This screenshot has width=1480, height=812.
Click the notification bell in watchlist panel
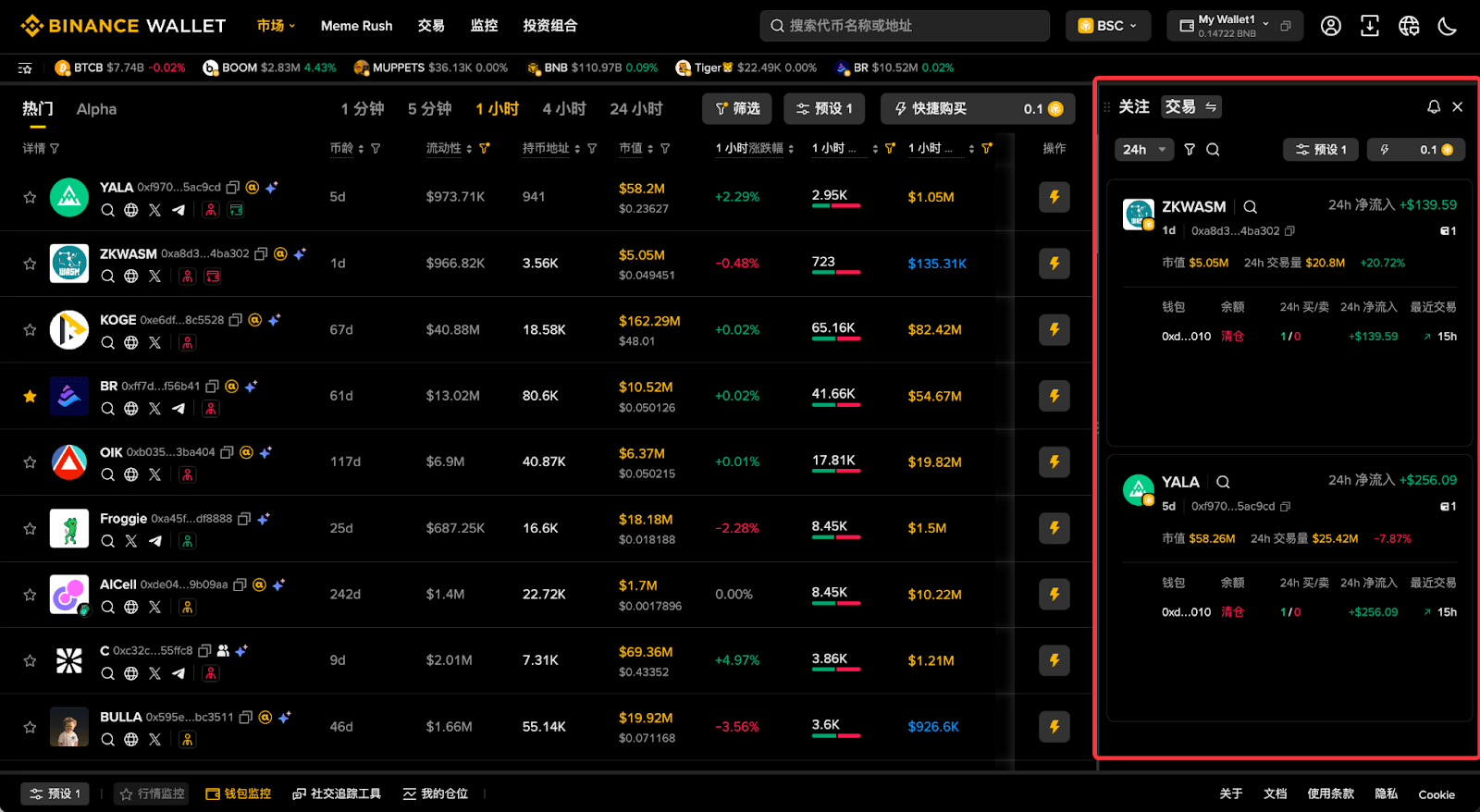[x=1434, y=107]
